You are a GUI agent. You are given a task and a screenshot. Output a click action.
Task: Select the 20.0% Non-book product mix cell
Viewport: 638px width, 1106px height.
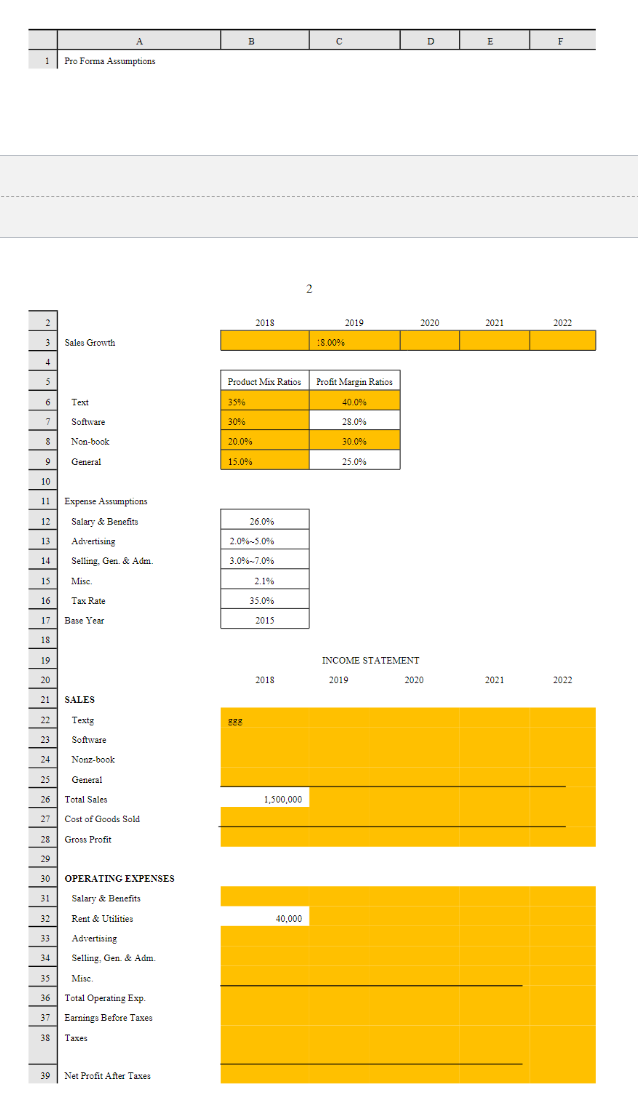point(264,441)
